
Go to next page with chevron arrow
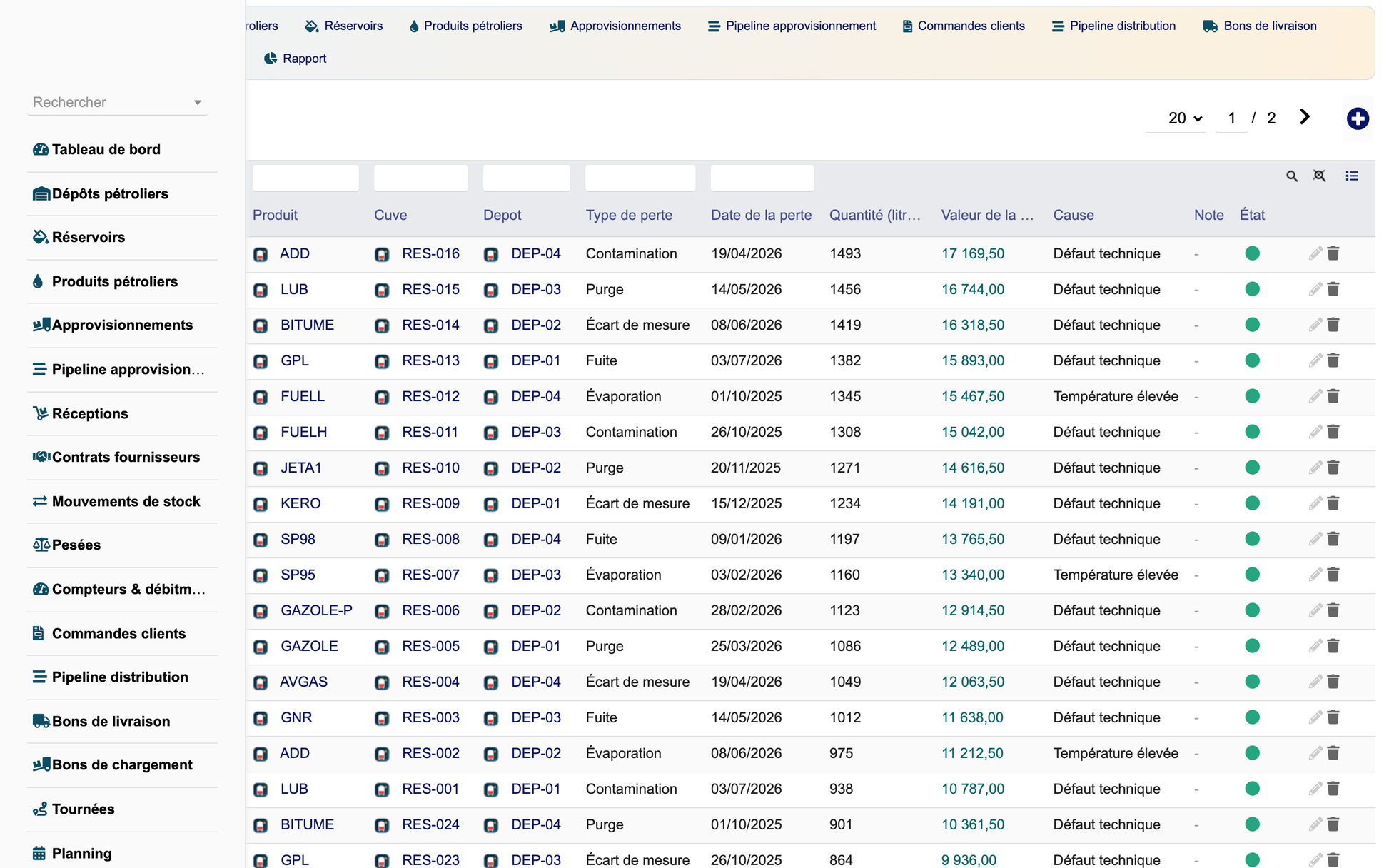coord(1305,117)
